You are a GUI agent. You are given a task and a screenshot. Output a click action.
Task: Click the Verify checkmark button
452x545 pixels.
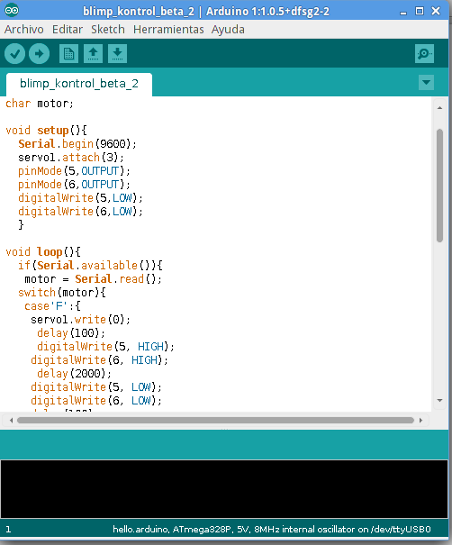click(15, 54)
